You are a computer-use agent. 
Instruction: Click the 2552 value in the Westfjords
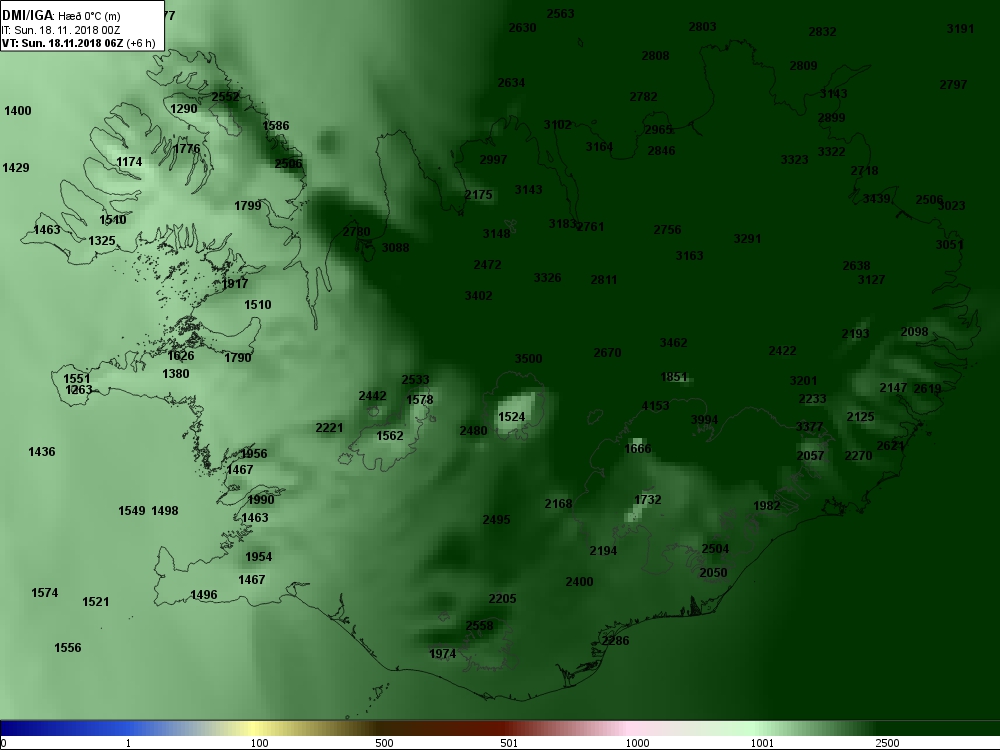(225, 96)
